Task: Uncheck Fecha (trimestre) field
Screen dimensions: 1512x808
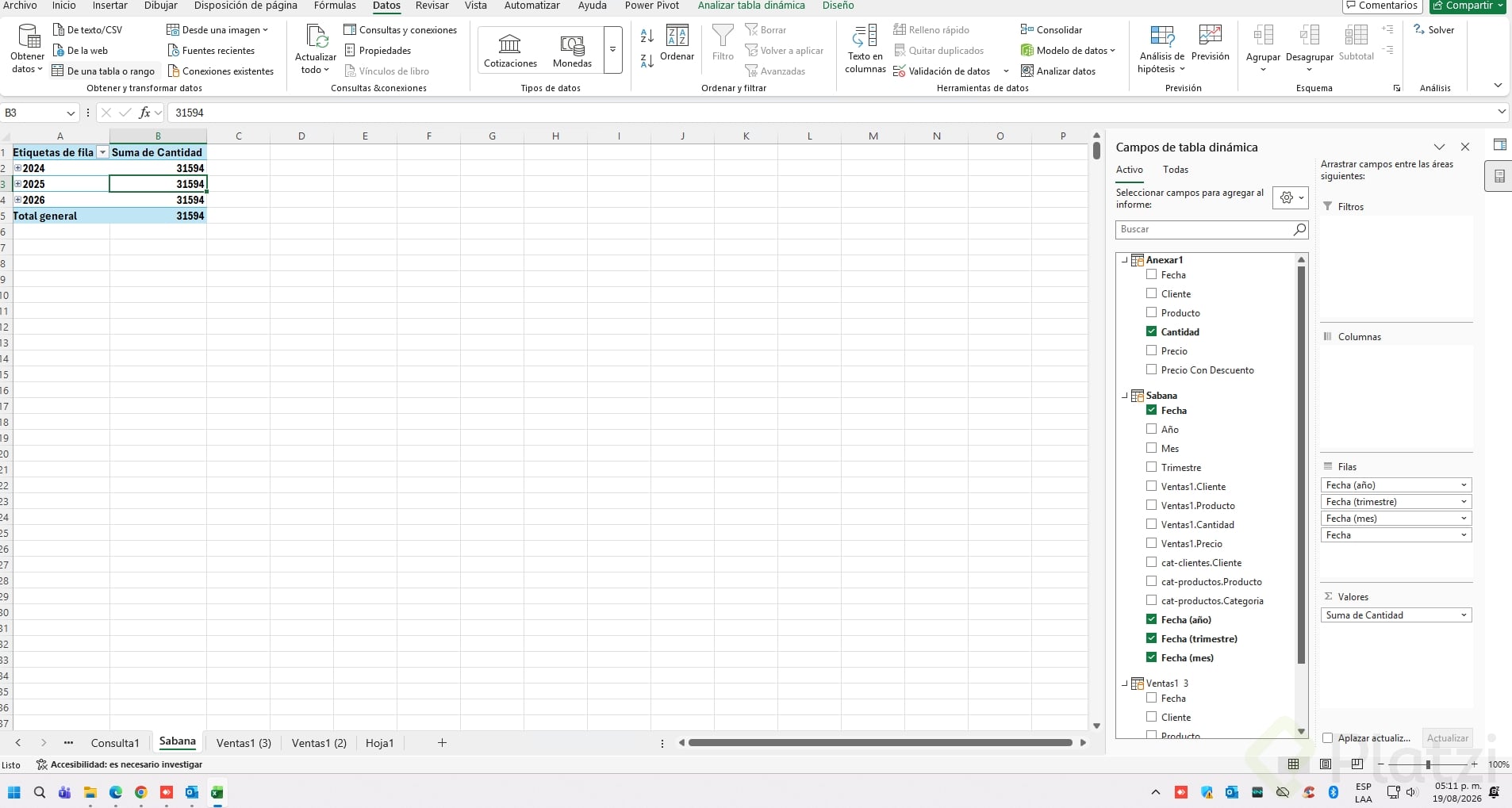Action: point(1151,638)
